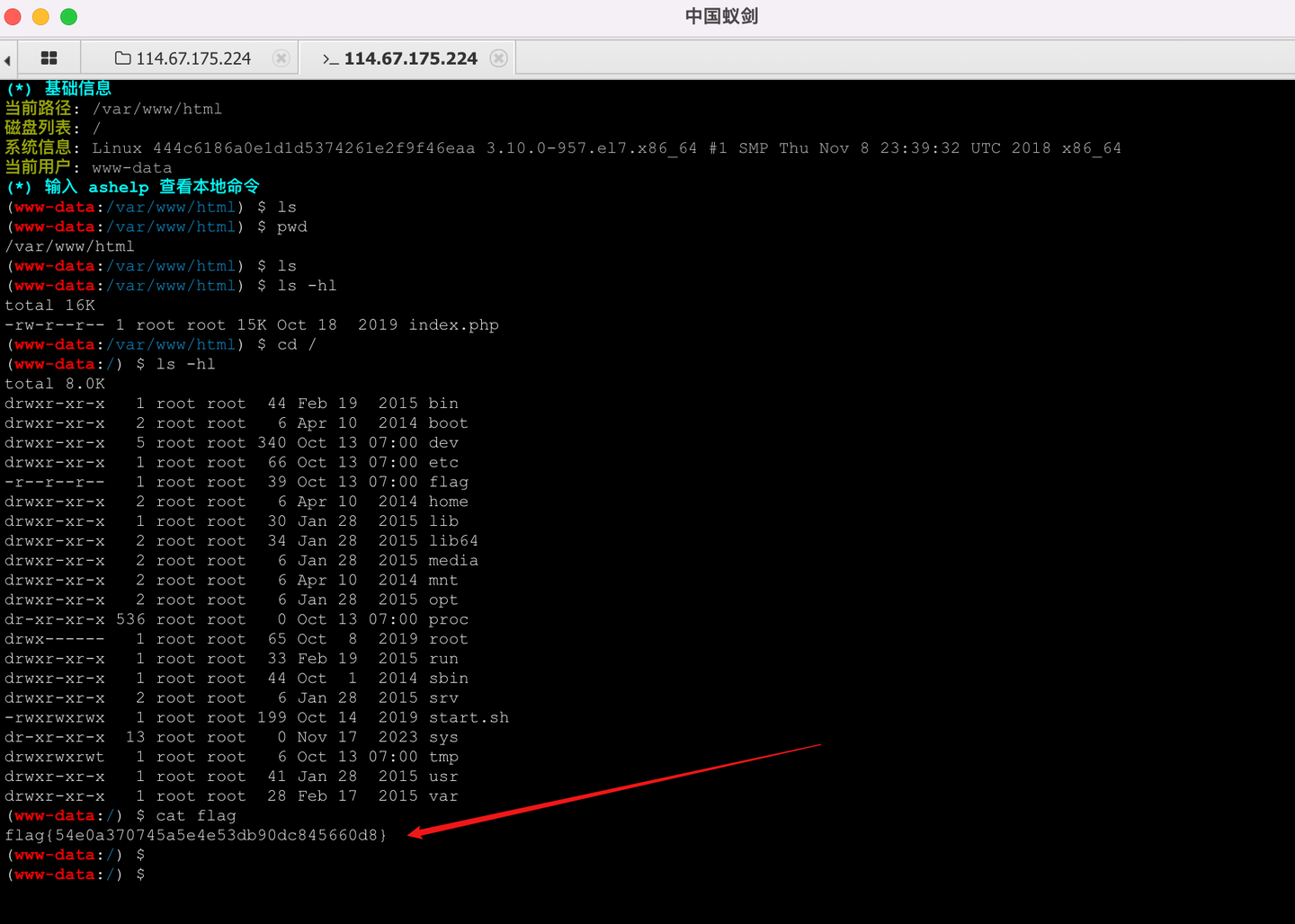Select the flag output text
The height and width of the screenshot is (924, 1295).
point(196,835)
